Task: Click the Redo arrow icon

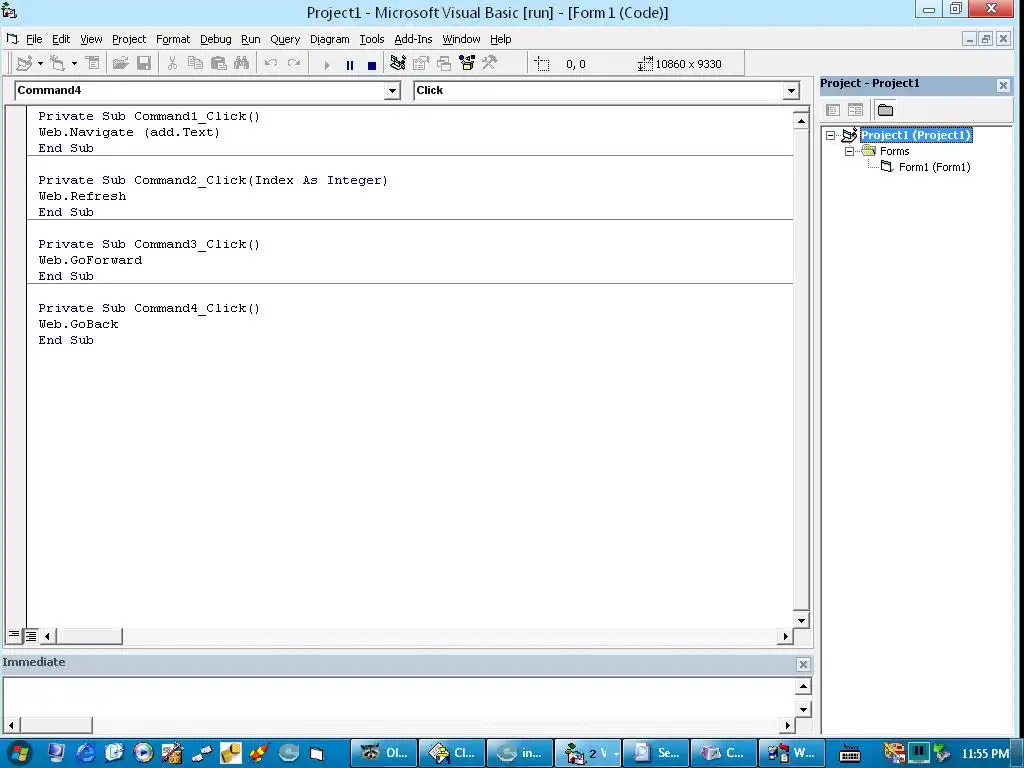Action: point(294,63)
